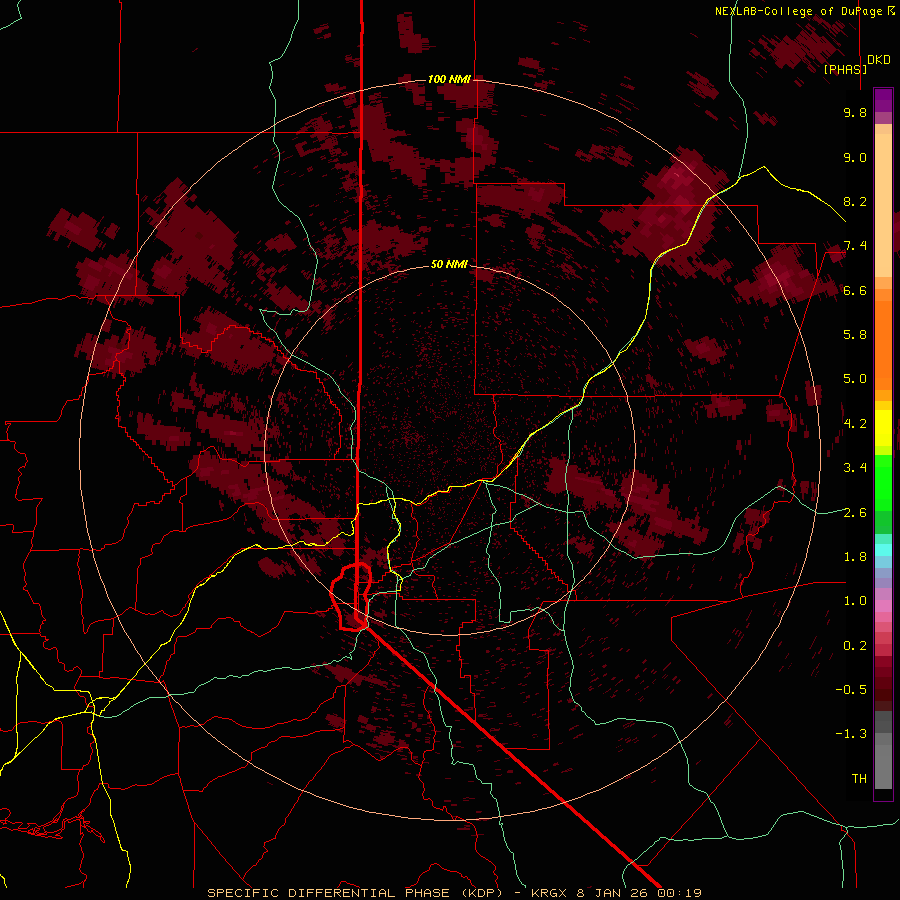Pick the pale peach band on the color bar
Screen dimensions: 900x900
click(x=883, y=205)
